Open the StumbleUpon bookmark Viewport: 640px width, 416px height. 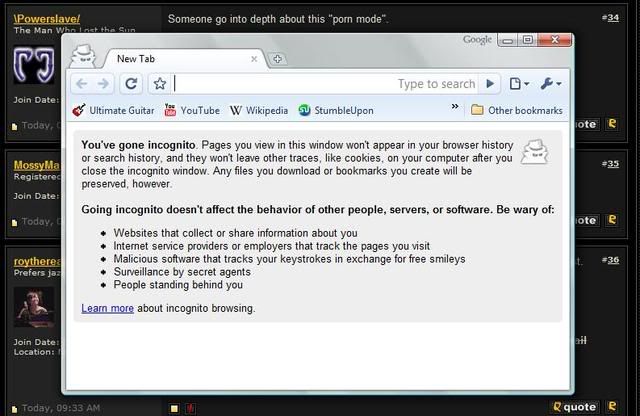click(x=336, y=110)
